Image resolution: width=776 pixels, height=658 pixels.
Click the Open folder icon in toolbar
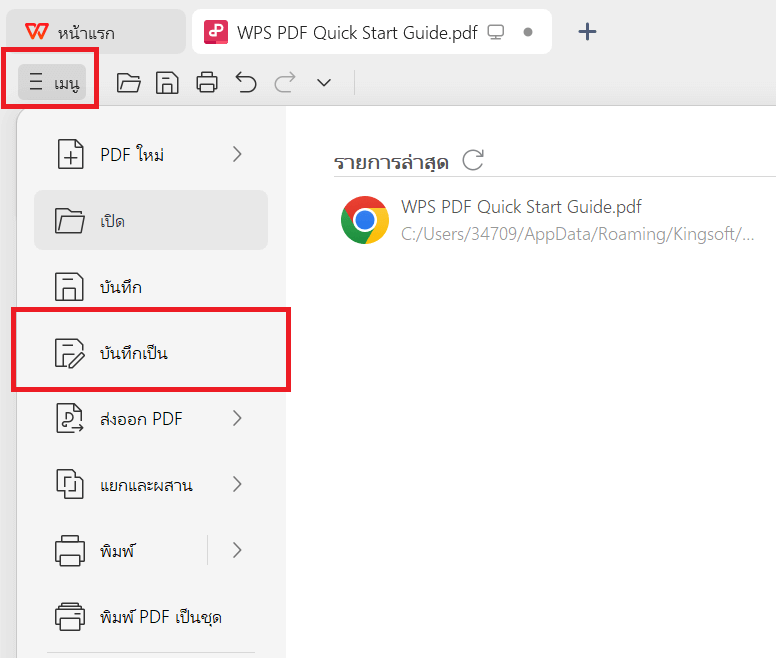pyautogui.click(x=129, y=83)
